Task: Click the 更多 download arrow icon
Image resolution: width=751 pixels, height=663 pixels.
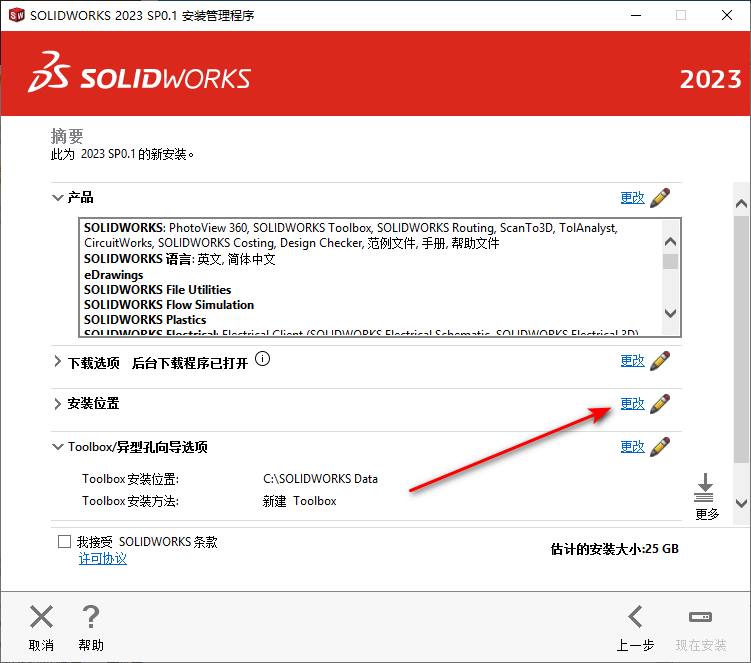Action: click(705, 487)
